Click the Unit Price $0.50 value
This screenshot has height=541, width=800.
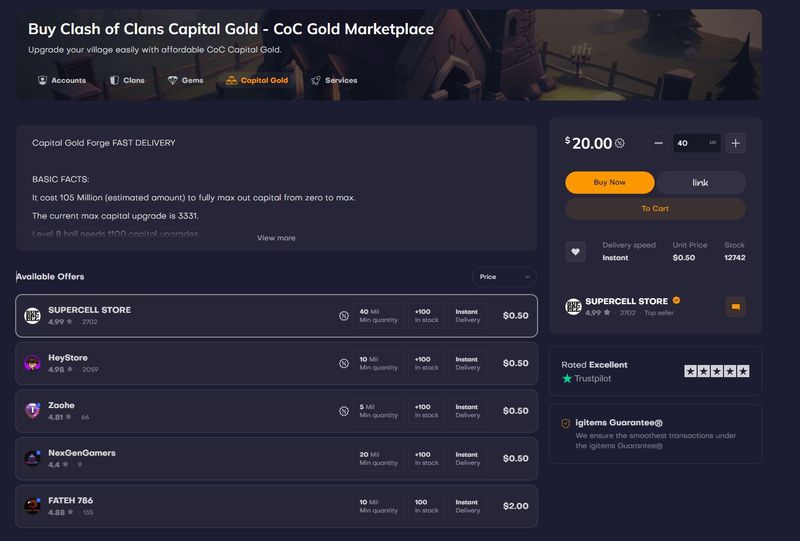pos(684,258)
